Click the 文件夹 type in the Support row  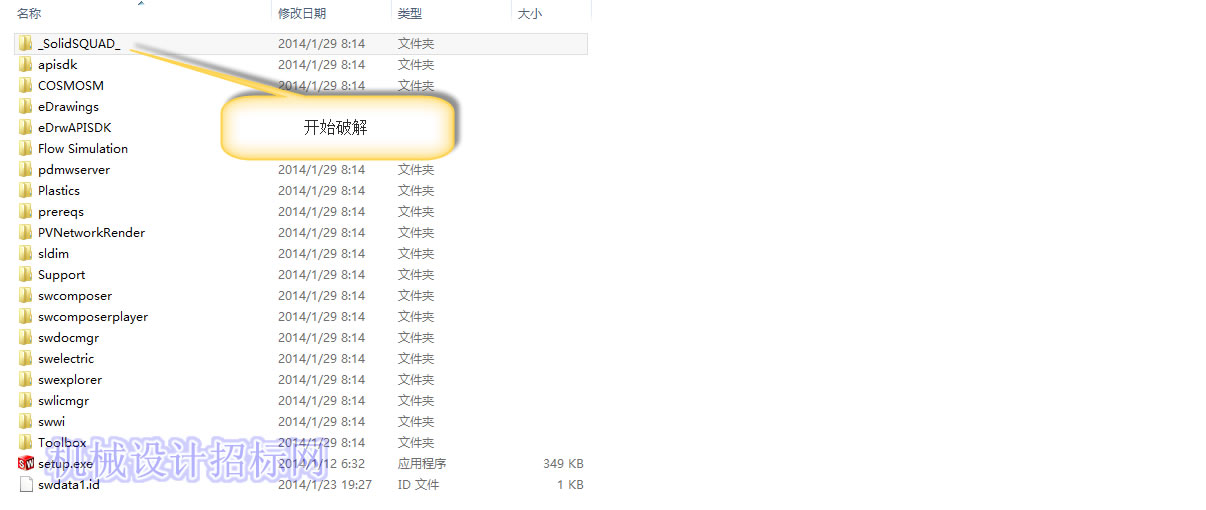(416, 275)
